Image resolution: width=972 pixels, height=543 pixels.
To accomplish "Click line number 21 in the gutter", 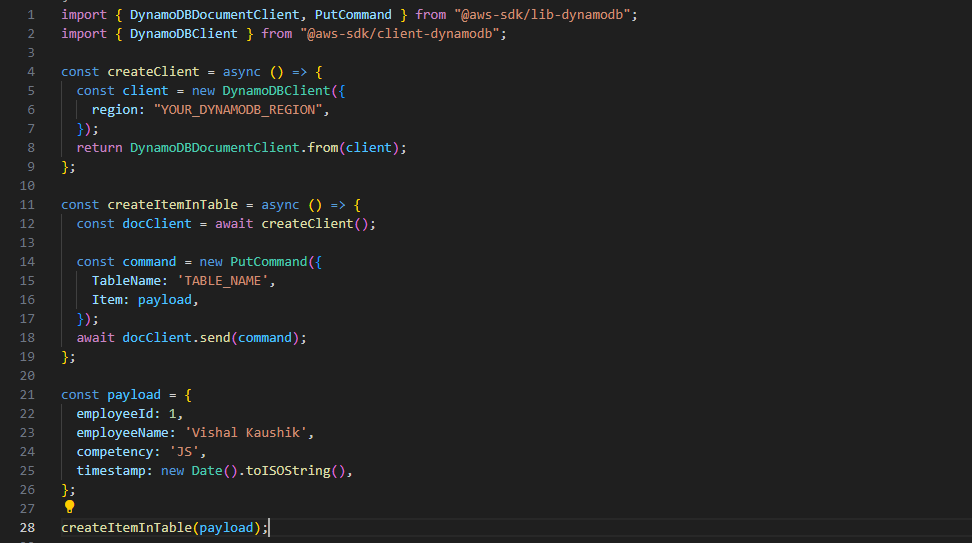I will click(27, 395).
